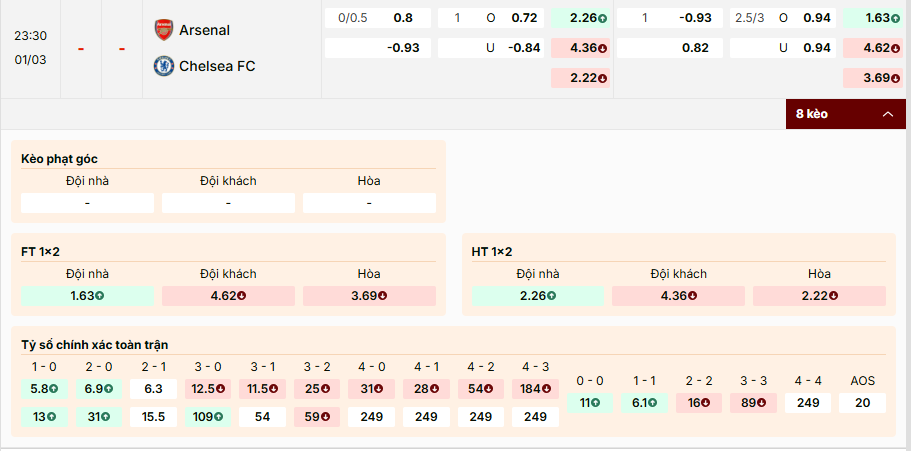911x451 pixels.
Task: Click the Arsenal team name
Action: (x=204, y=30)
